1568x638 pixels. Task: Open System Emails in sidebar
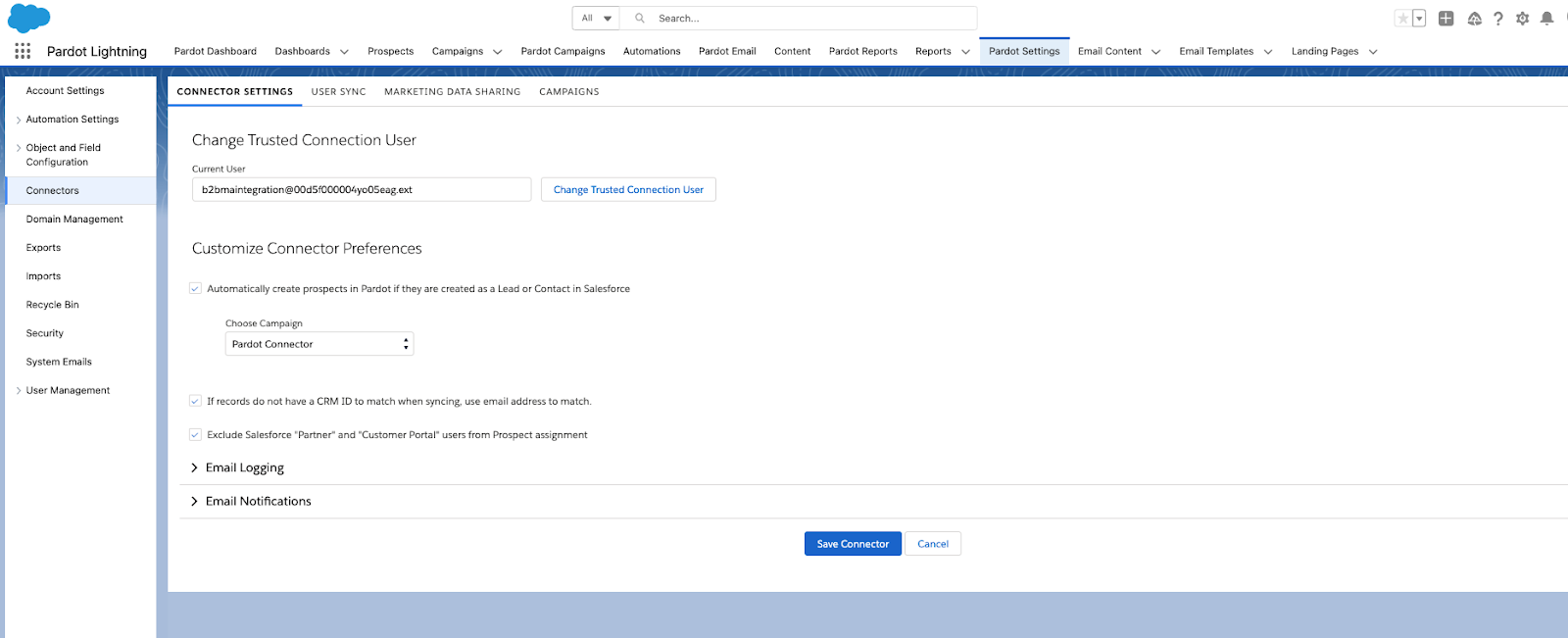59,361
